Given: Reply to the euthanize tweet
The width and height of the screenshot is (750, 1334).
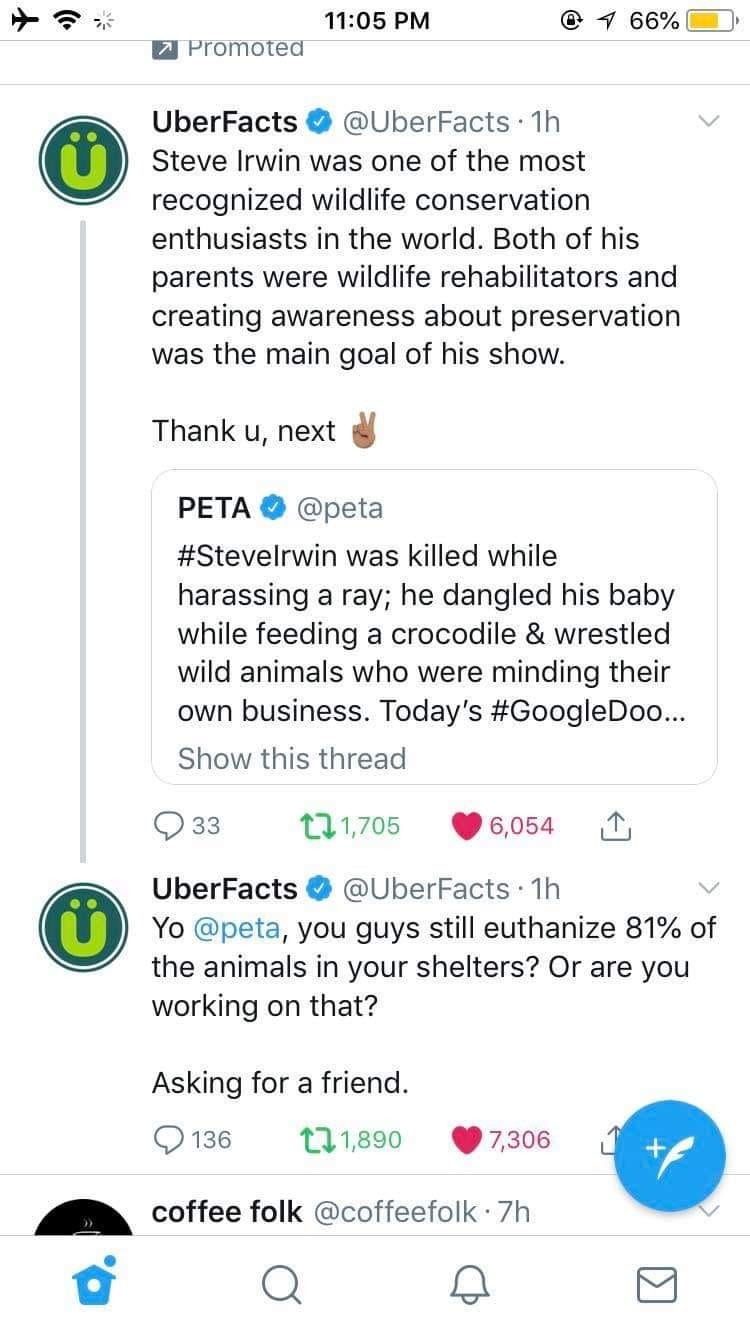Looking at the screenshot, I should [167, 1139].
